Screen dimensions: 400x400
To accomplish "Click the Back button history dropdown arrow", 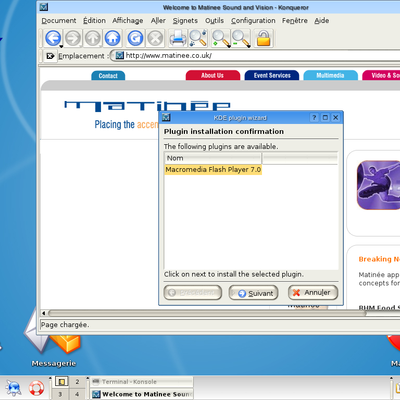I will 61,46.
